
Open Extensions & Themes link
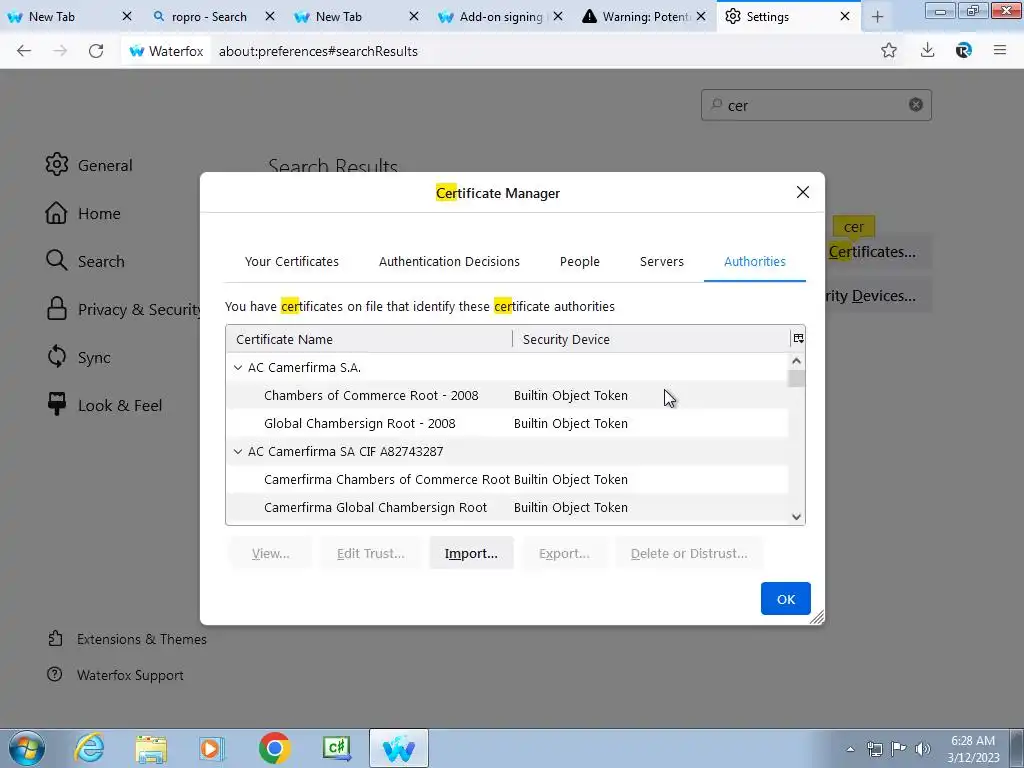tap(127, 639)
